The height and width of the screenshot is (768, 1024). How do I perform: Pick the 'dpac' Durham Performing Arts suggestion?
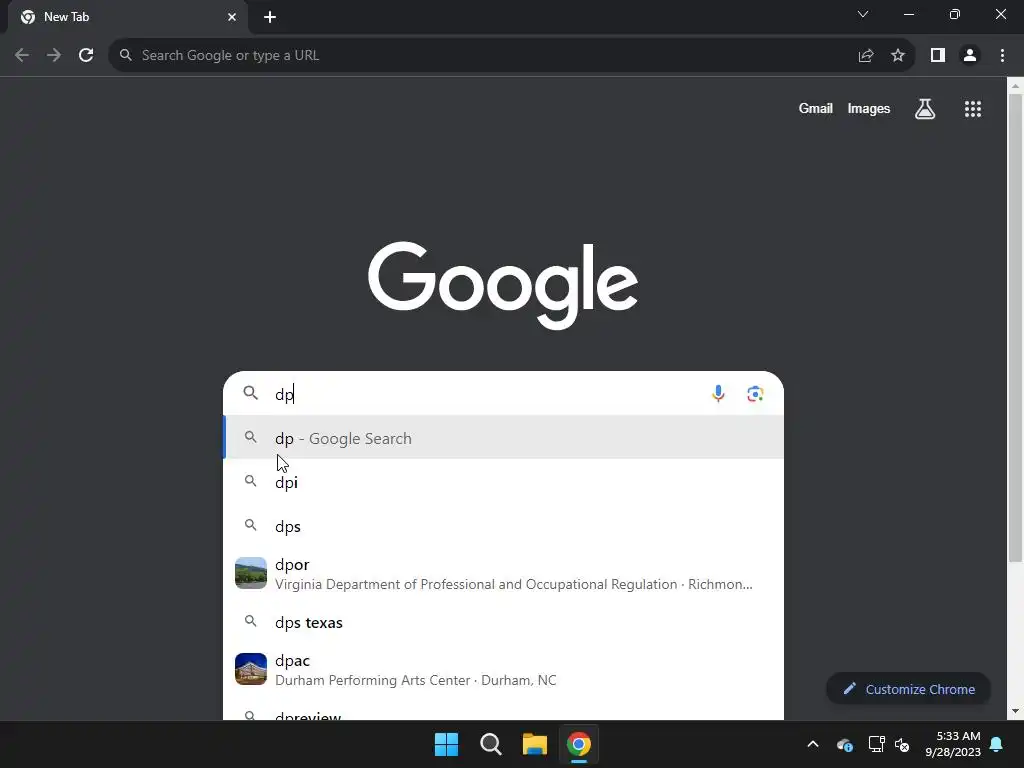coord(504,669)
